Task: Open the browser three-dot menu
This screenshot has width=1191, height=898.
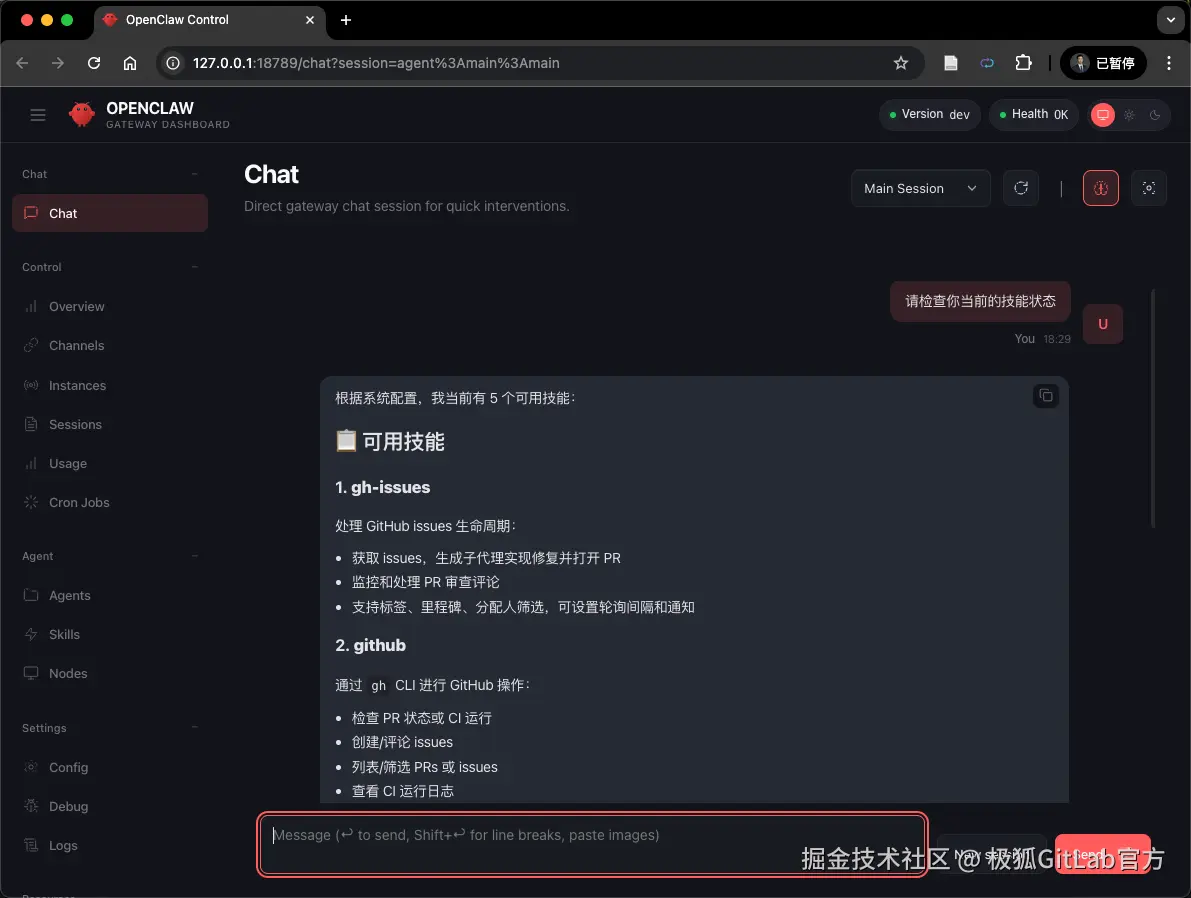Action: click(x=1168, y=63)
